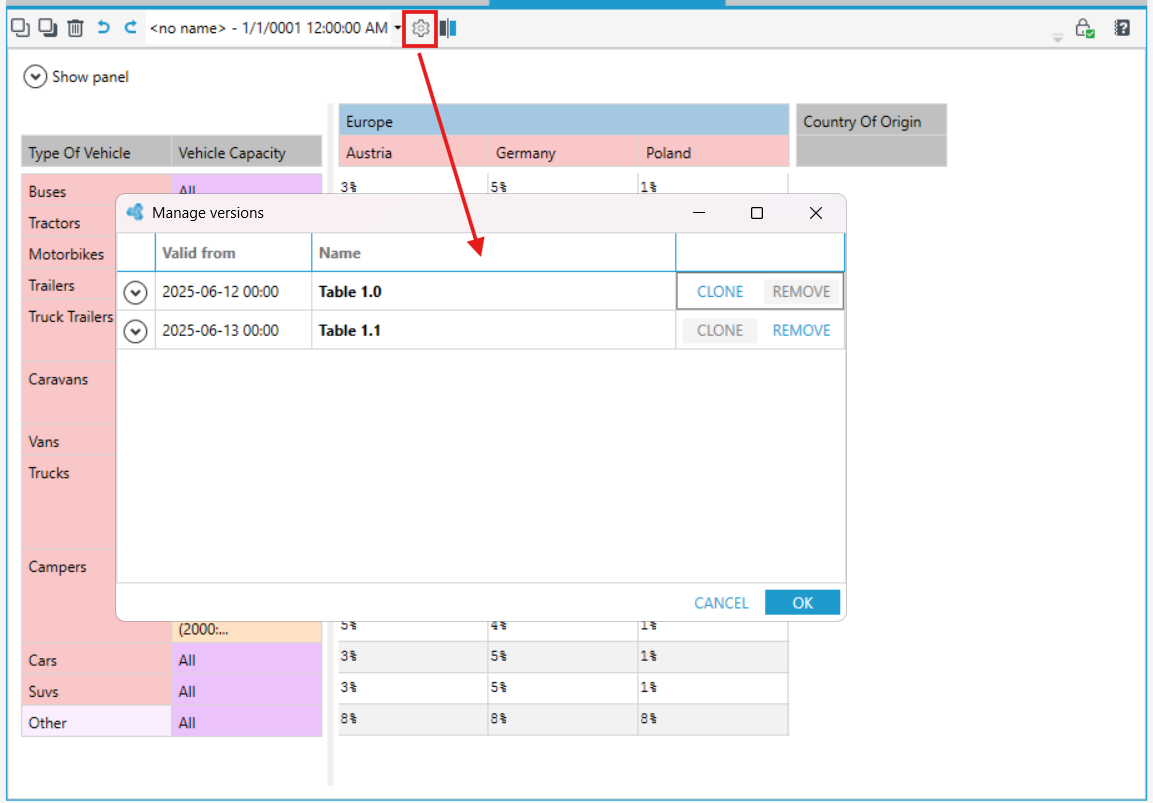This screenshot has width=1153, height=803.
Task: Open manage versions via gear icon
Action: coord(421,29)
